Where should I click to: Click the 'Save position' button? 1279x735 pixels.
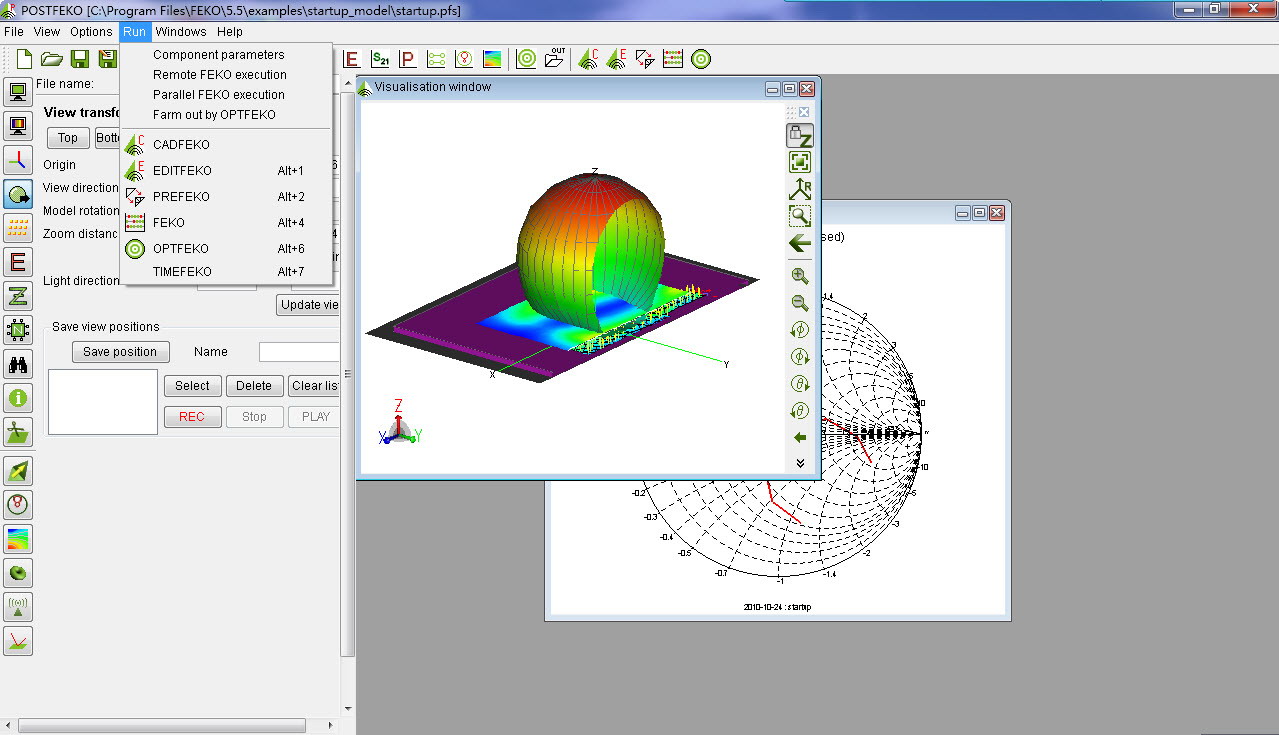pyautogui.click(x=120, y=352)
